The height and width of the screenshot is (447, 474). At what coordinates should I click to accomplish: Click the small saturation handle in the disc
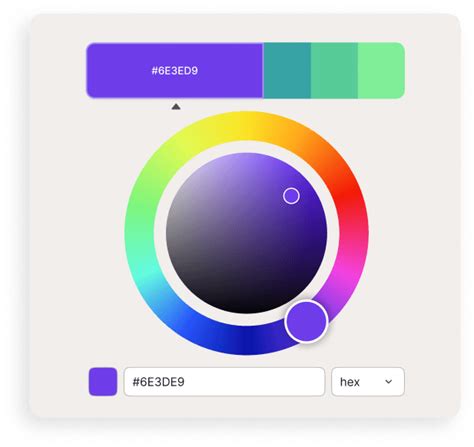[x=291, y=196]
